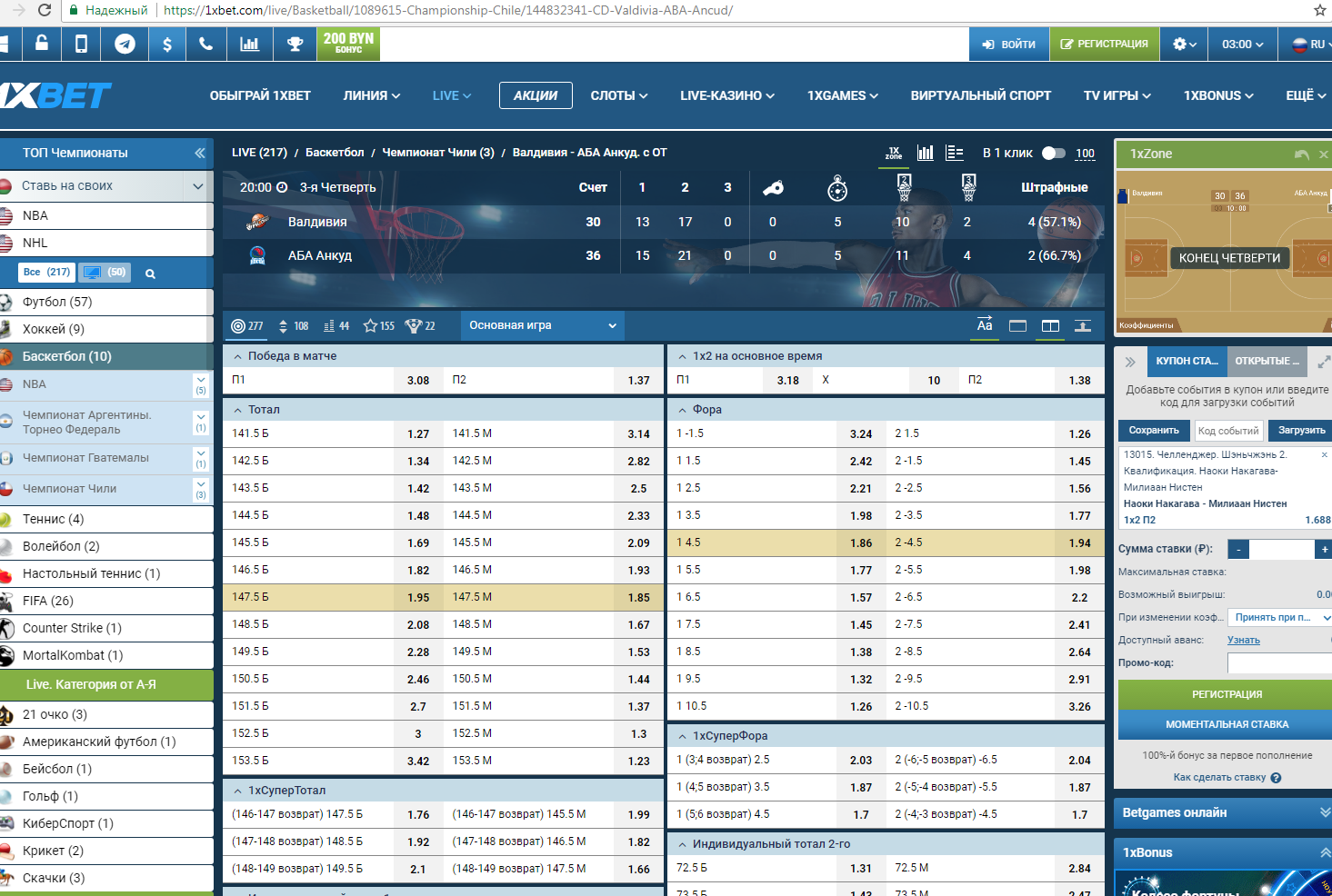This screenshot has height=896, width=1332.
Task: Click the trophy results icon
Action: [295, 44]
